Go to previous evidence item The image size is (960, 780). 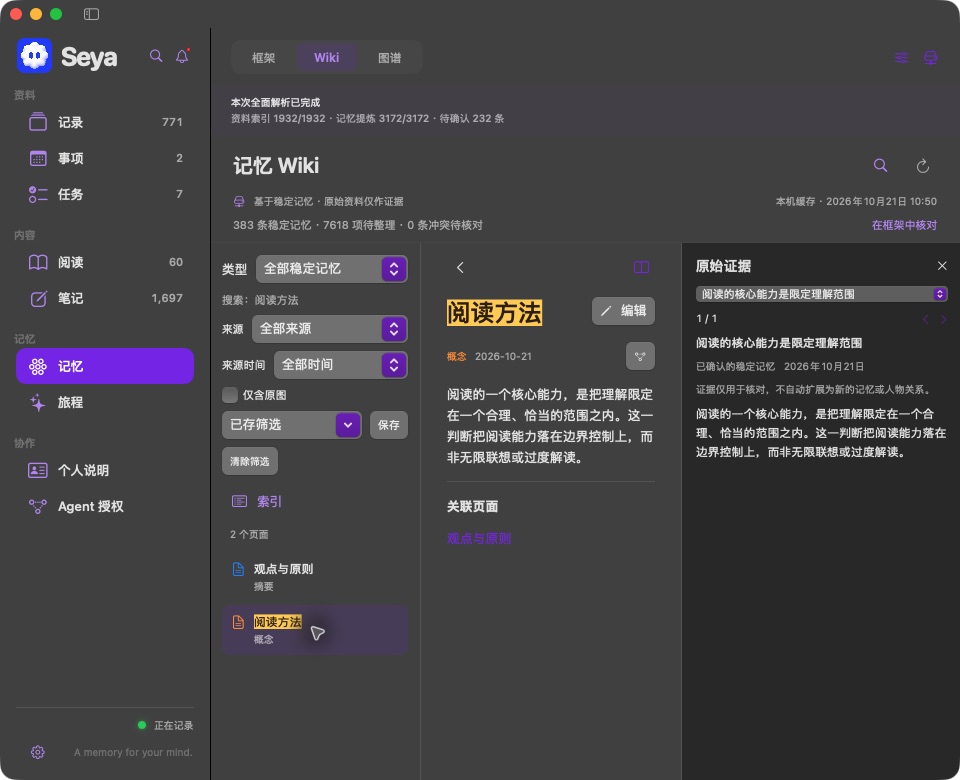coord(926,319)
